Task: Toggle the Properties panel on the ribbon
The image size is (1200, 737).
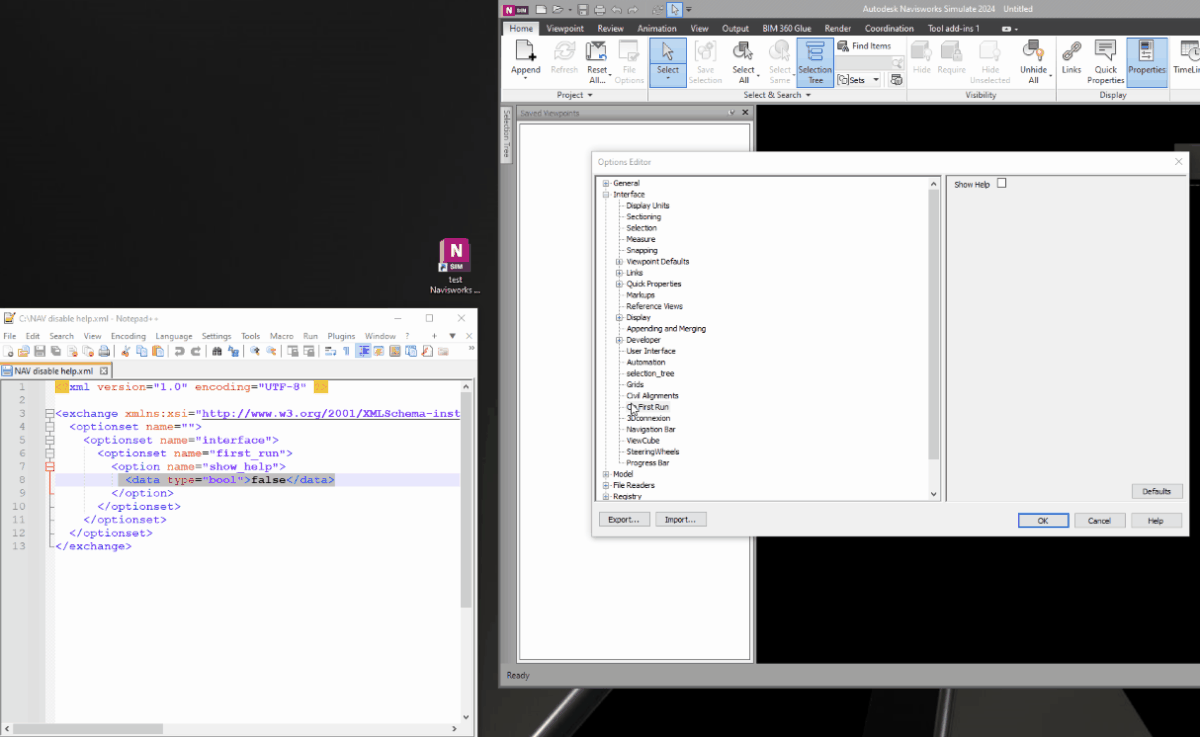Action: tap(1146, 62)
